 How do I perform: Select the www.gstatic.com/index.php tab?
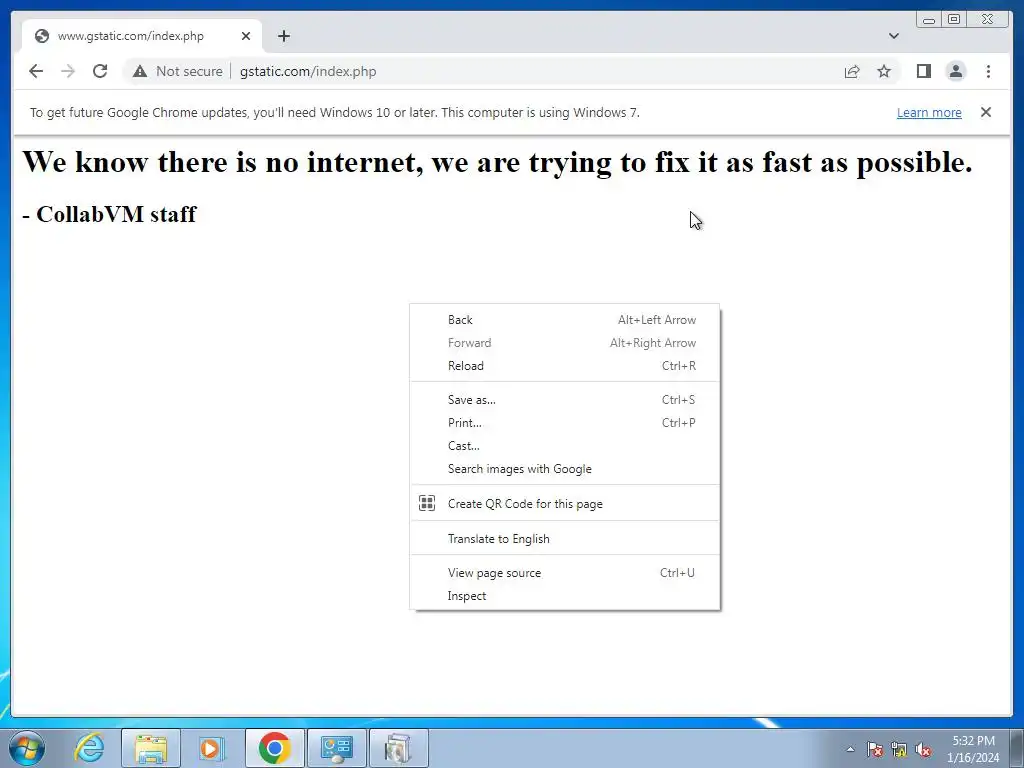[142, 36]
